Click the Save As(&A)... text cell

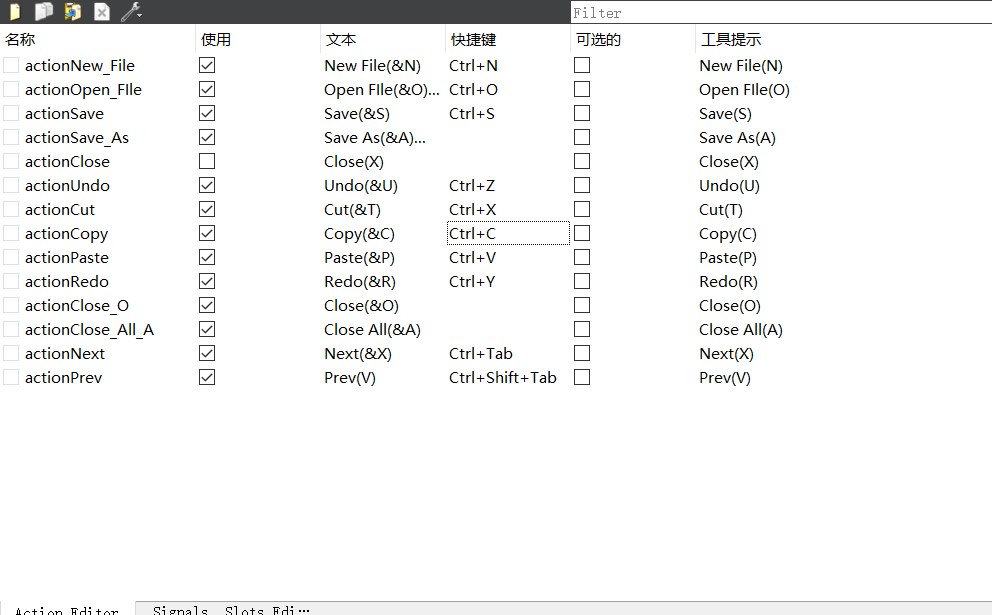coord(375,138)
